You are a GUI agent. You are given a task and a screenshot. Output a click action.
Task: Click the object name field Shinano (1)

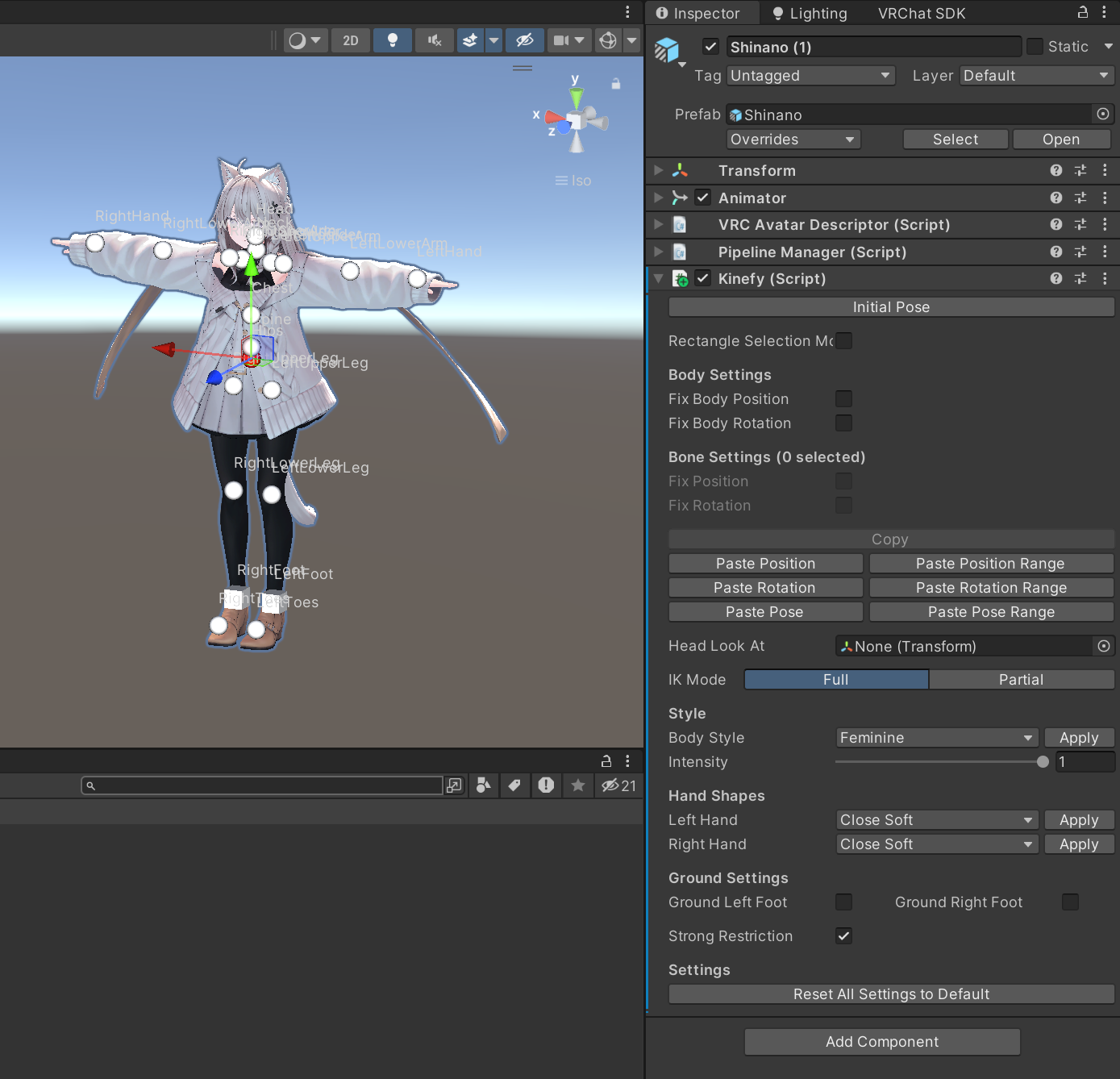pyautogui.click(x=874, y=47)
